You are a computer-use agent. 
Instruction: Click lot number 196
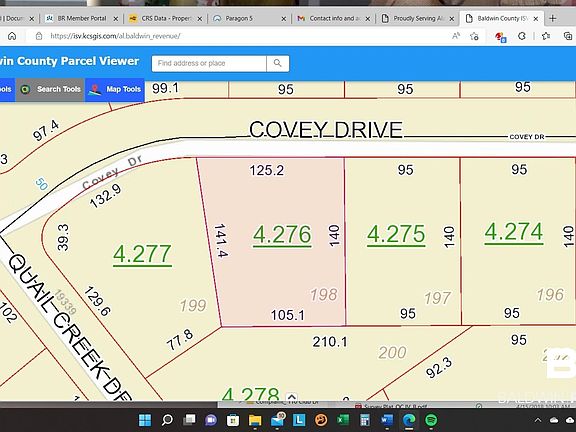[550, 295]
